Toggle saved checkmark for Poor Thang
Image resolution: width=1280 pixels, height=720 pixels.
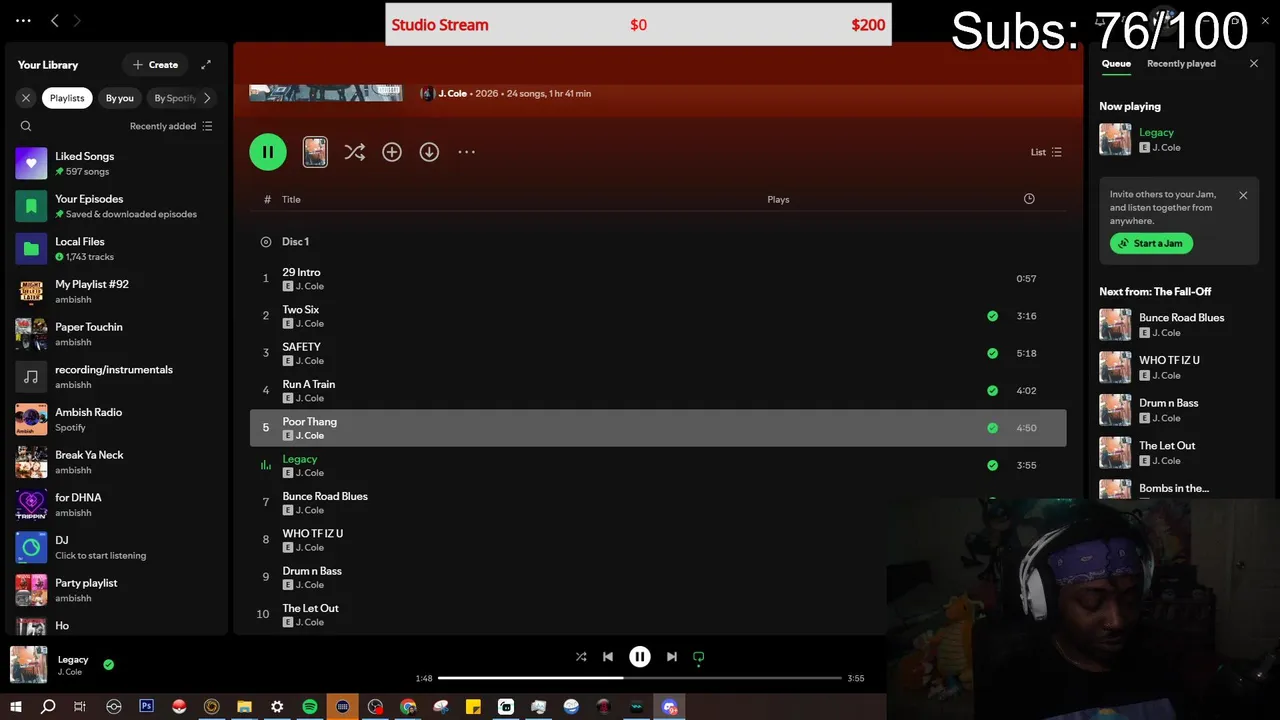(x=992, y=428)
